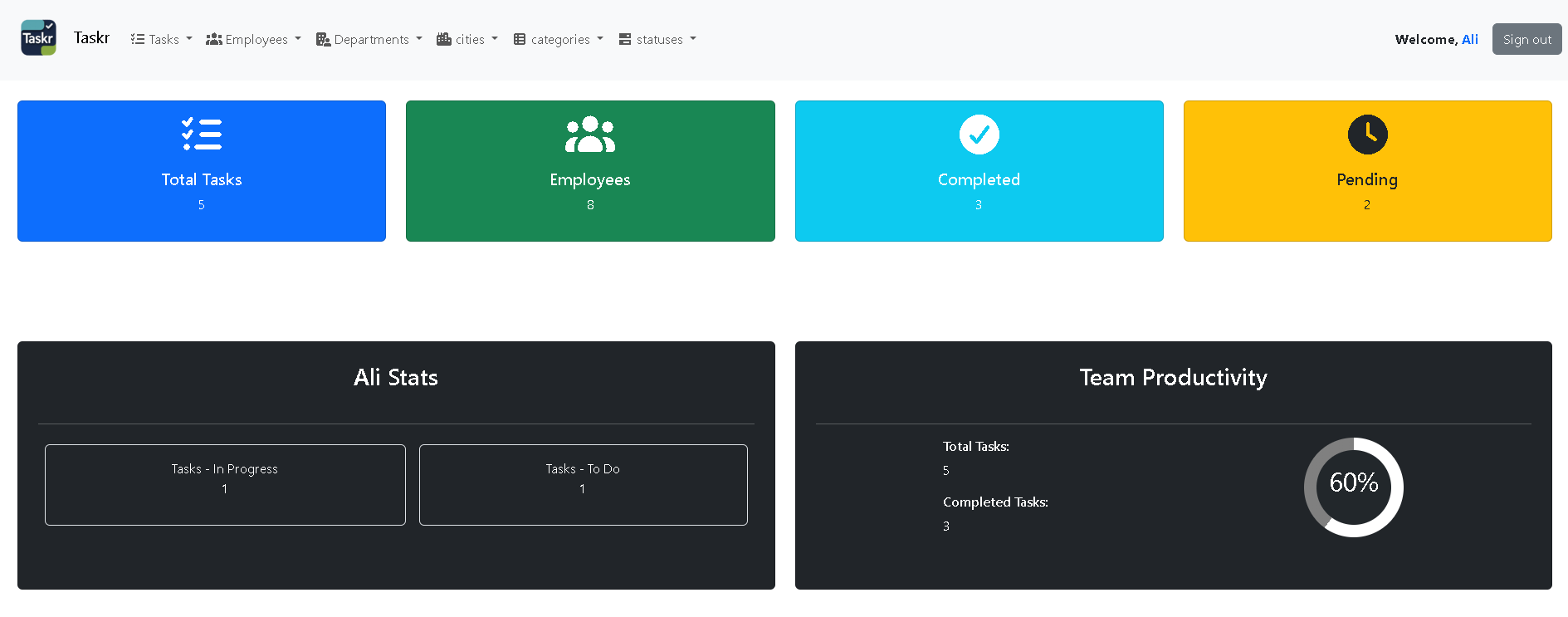
Task: Click the 60% productivity progress ring
Action: (x=1353, y=487)
